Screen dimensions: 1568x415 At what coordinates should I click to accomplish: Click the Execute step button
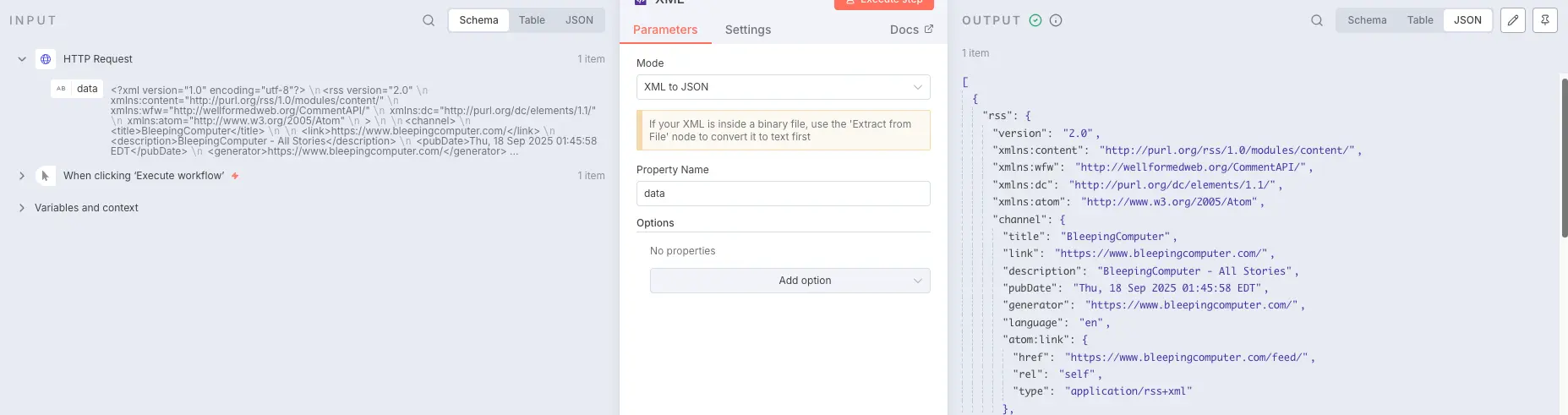[884, 3]
